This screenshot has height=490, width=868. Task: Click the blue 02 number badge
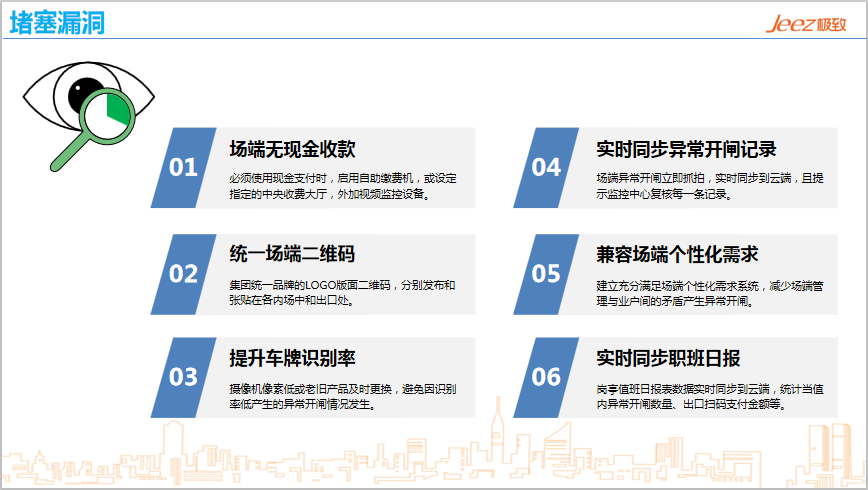[x=183, y=274]
